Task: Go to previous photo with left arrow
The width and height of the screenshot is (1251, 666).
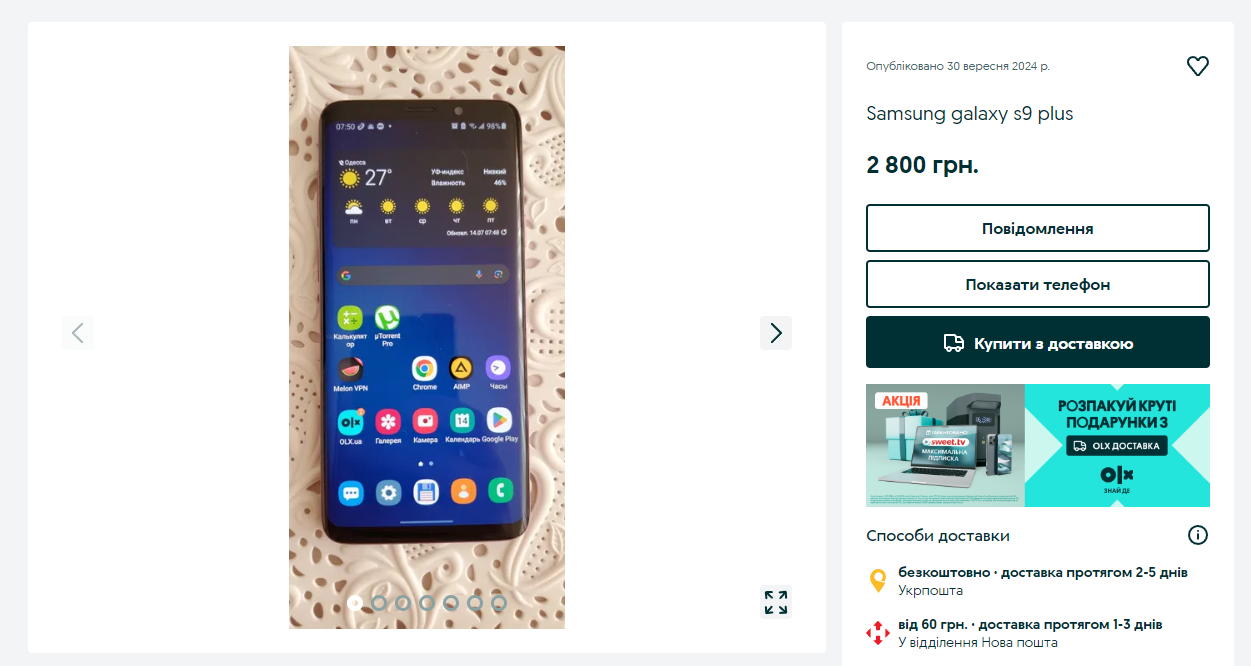Action: 78,332
